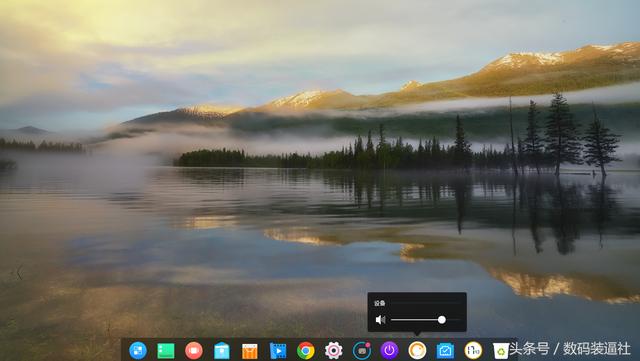
Task: Click the orange sound volume dock icon
Action: click(417, 350)
